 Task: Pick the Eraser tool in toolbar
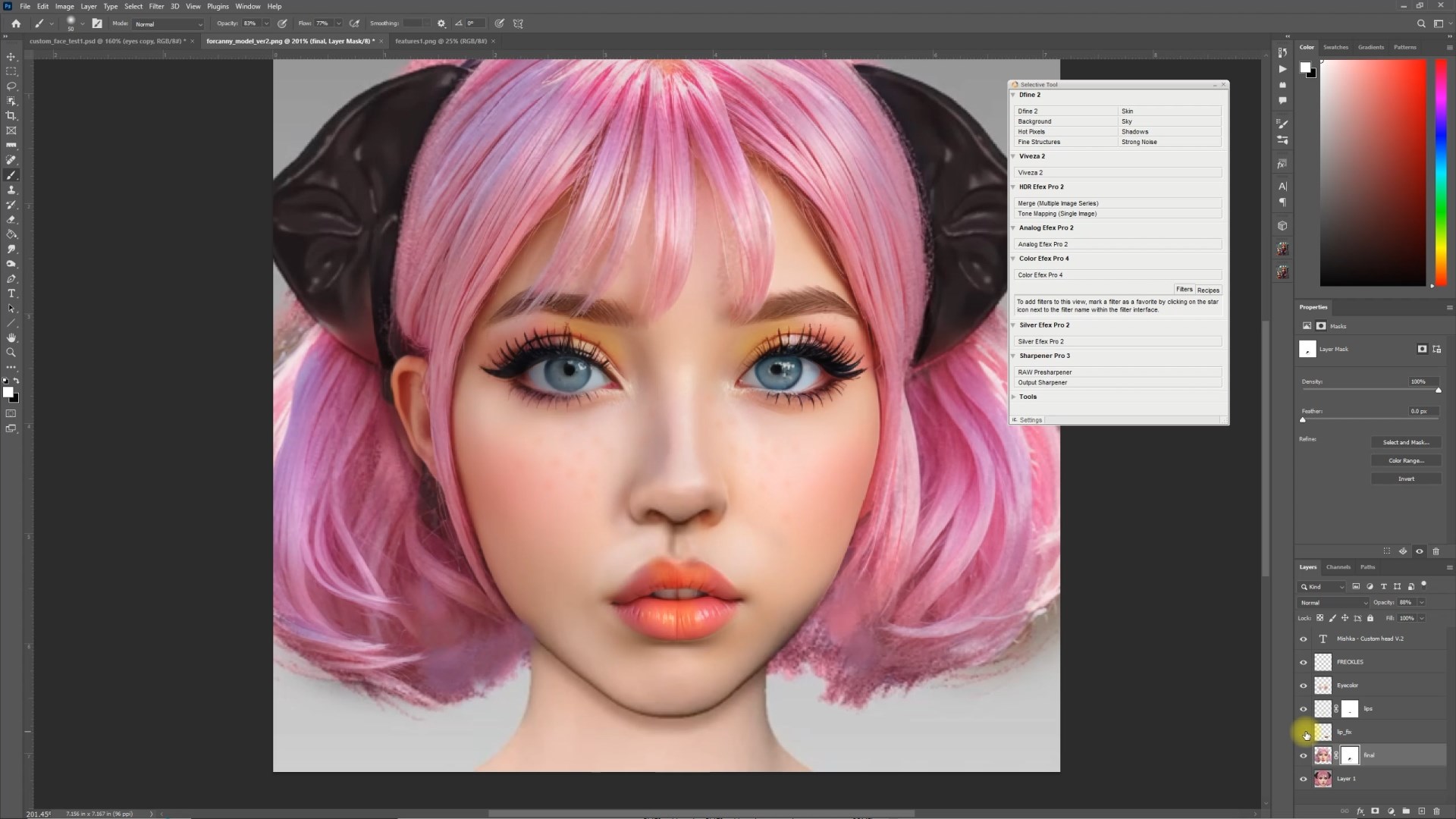[x=11, y=220]
